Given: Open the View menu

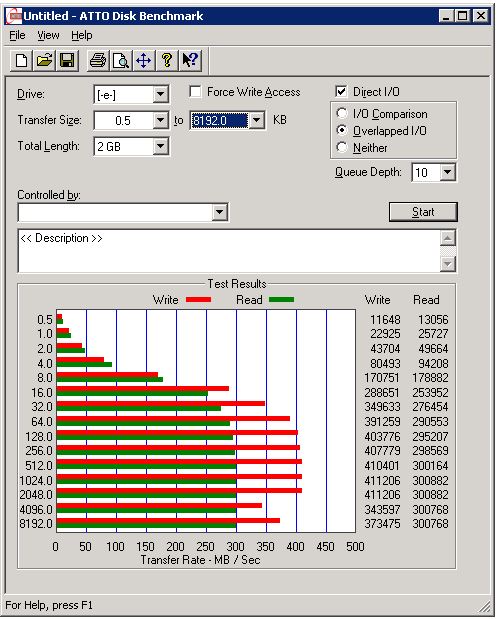Looking at the screenshot, I should (48, 36).
